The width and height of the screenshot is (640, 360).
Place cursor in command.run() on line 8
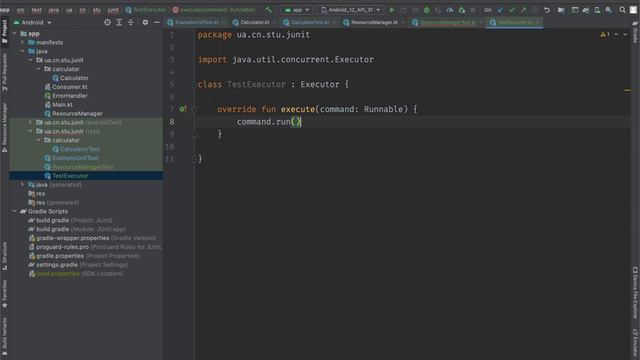tap(268, 122)
